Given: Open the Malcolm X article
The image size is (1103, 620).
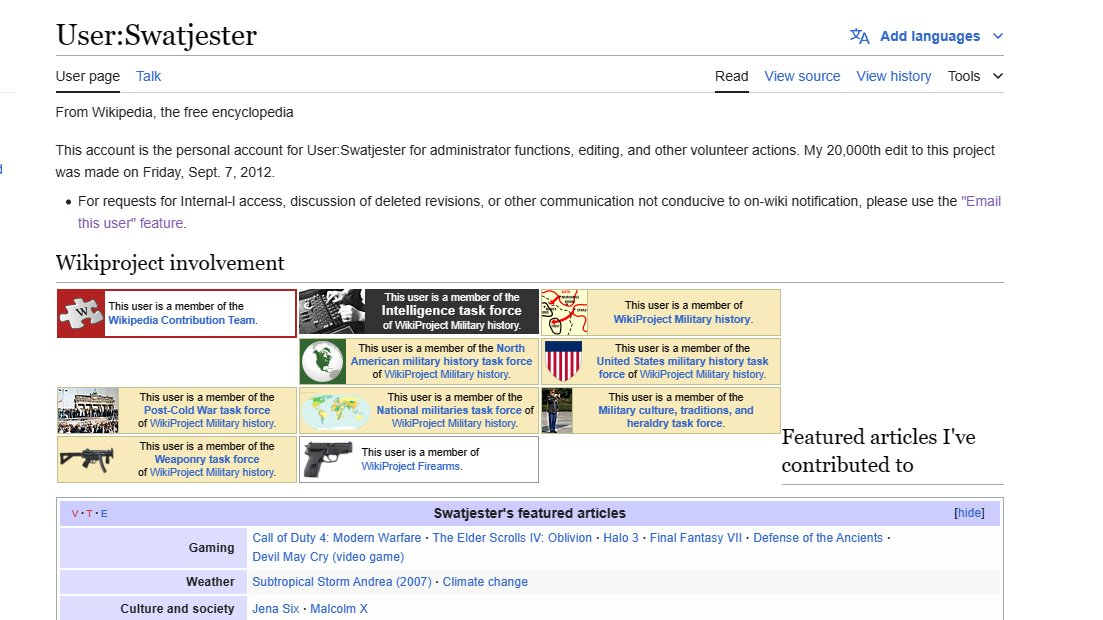Looking at the screenshot, I should click(x=339, y=609).
